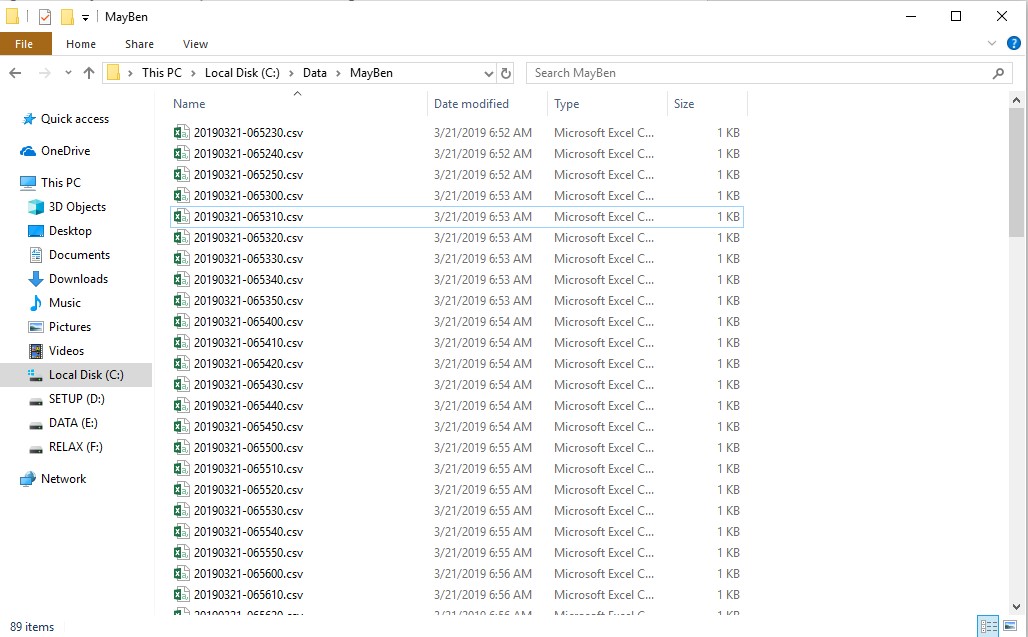The height and width of the screenshot is (637, 1028).
Task: Open recent locations dropdown arrow
Action: [x=68, y=73]
